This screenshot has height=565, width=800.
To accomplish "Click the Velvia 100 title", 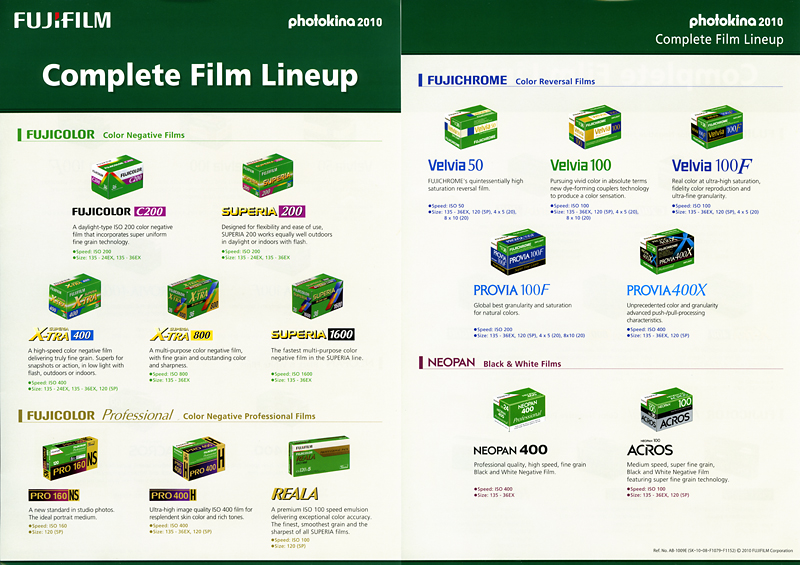I will 581,165.
